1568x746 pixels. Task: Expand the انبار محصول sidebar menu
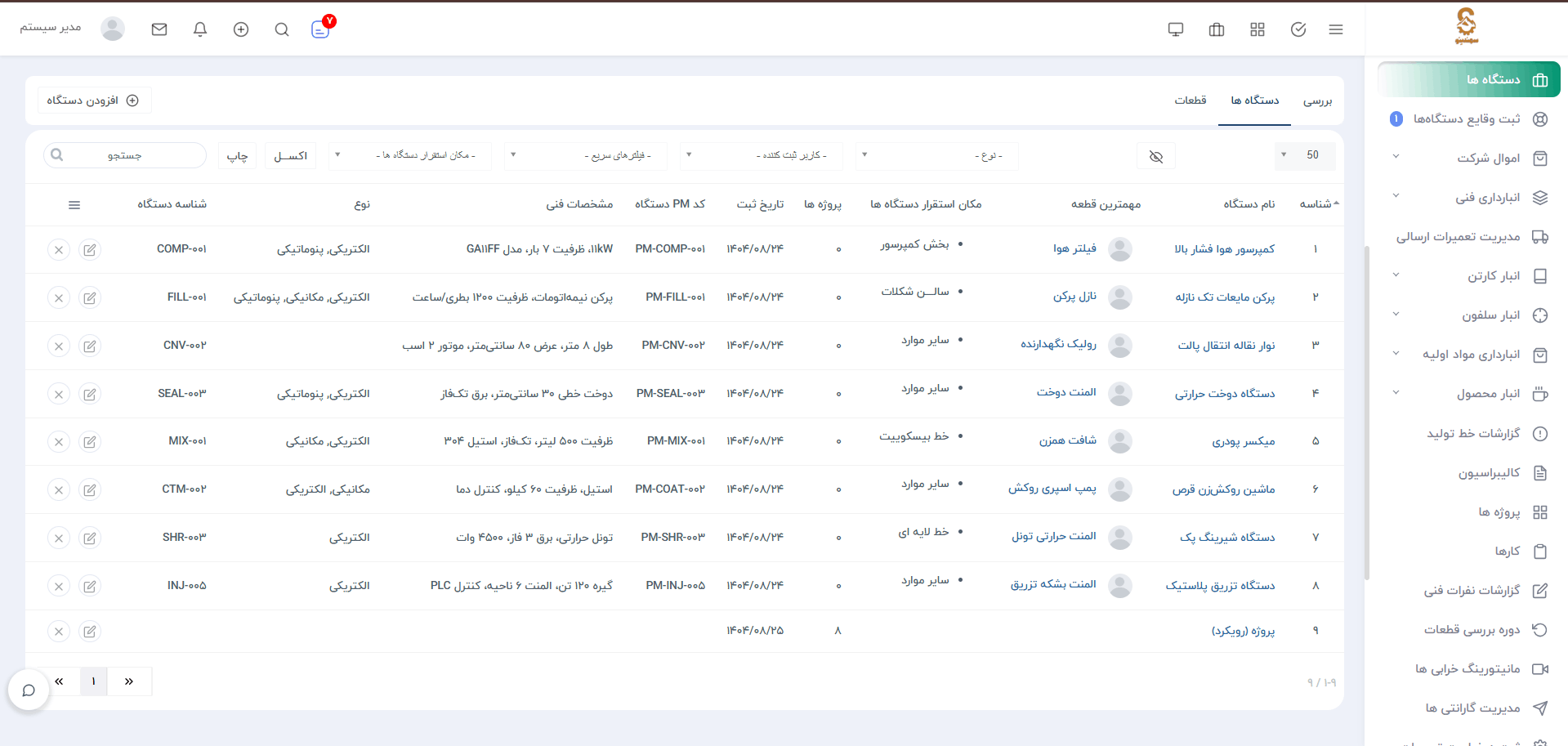[1469, 394]
